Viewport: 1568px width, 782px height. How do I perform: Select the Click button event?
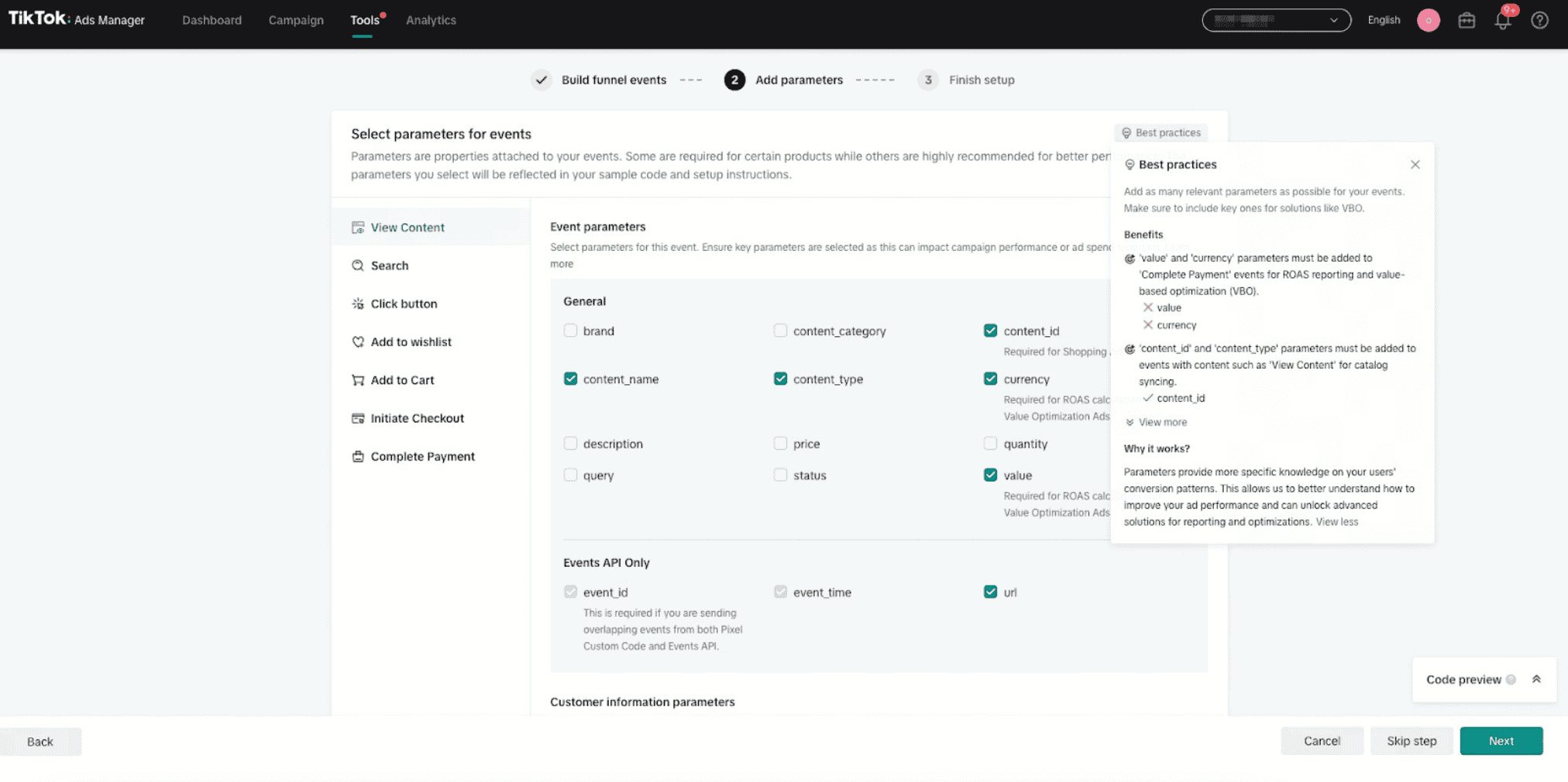click(431, 304)
